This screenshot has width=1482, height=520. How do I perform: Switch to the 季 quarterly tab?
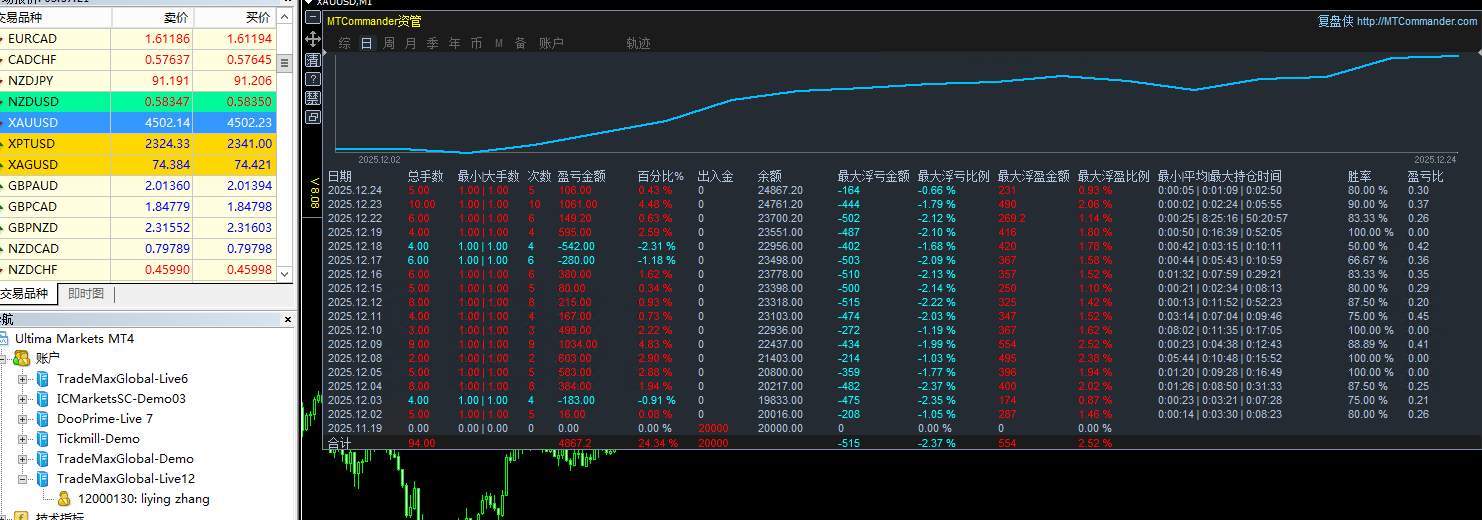point(433,43)
